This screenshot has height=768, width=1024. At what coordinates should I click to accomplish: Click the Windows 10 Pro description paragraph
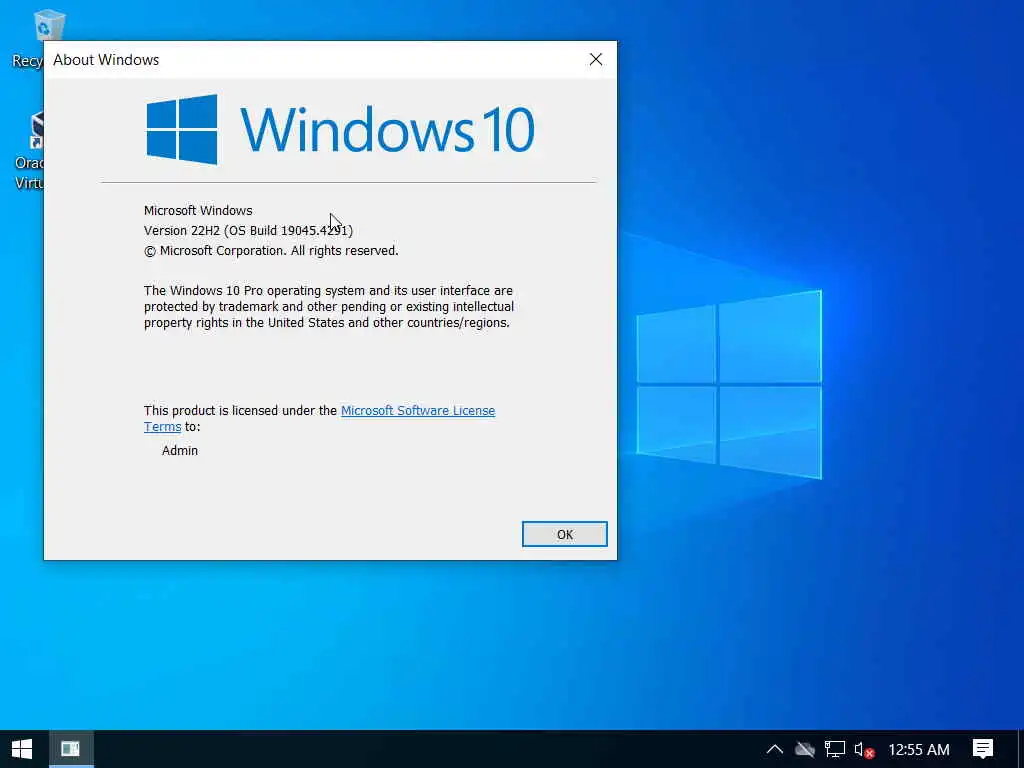(328, 306)
